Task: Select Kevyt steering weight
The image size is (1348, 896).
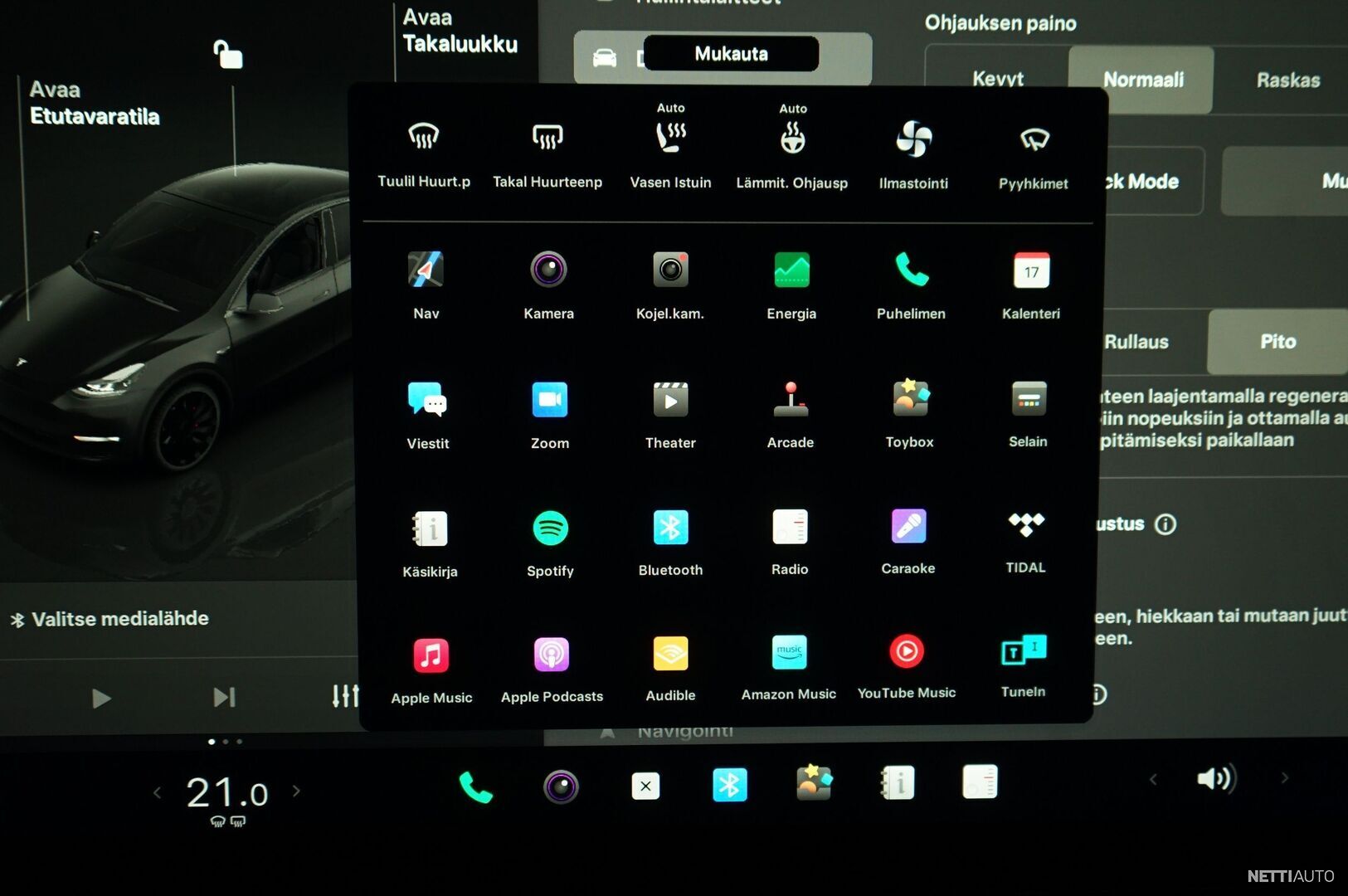Action: click(998, 80)
